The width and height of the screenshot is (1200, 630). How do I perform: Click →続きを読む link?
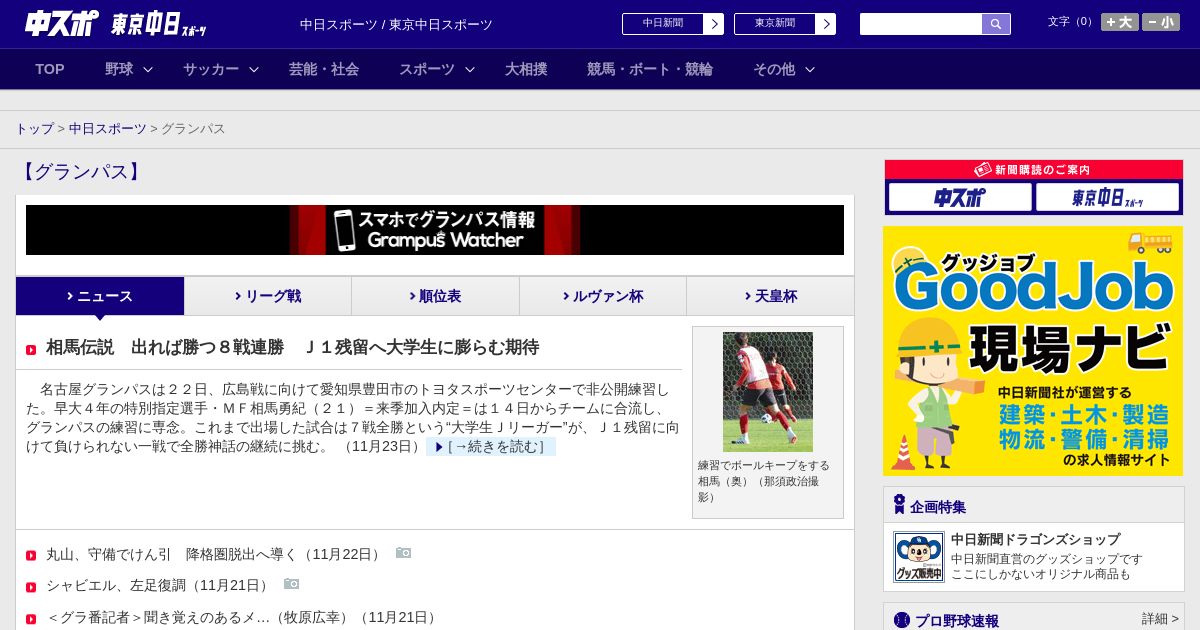point(491,447)
